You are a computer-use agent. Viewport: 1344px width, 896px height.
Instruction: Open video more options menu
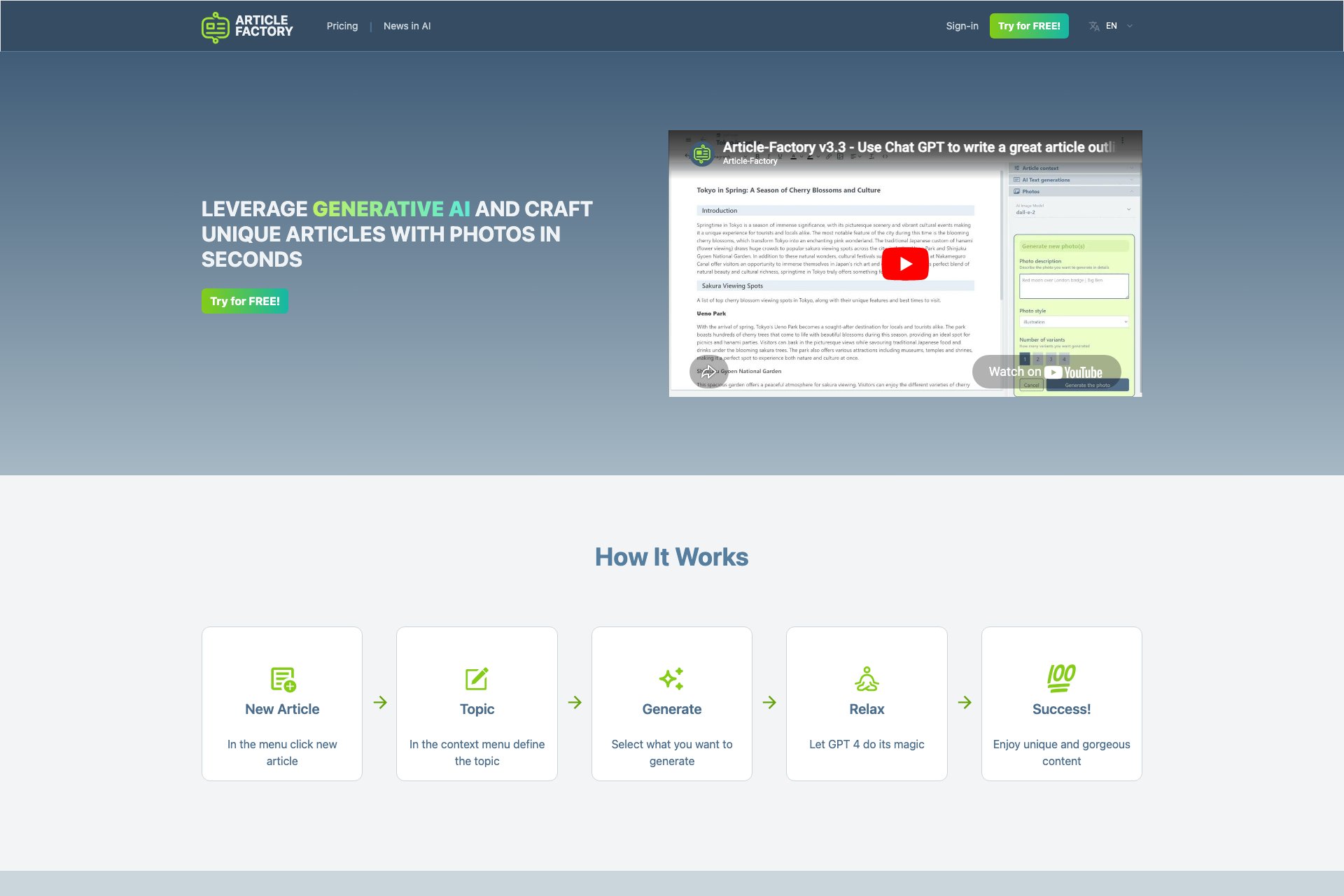point(1122,141)
